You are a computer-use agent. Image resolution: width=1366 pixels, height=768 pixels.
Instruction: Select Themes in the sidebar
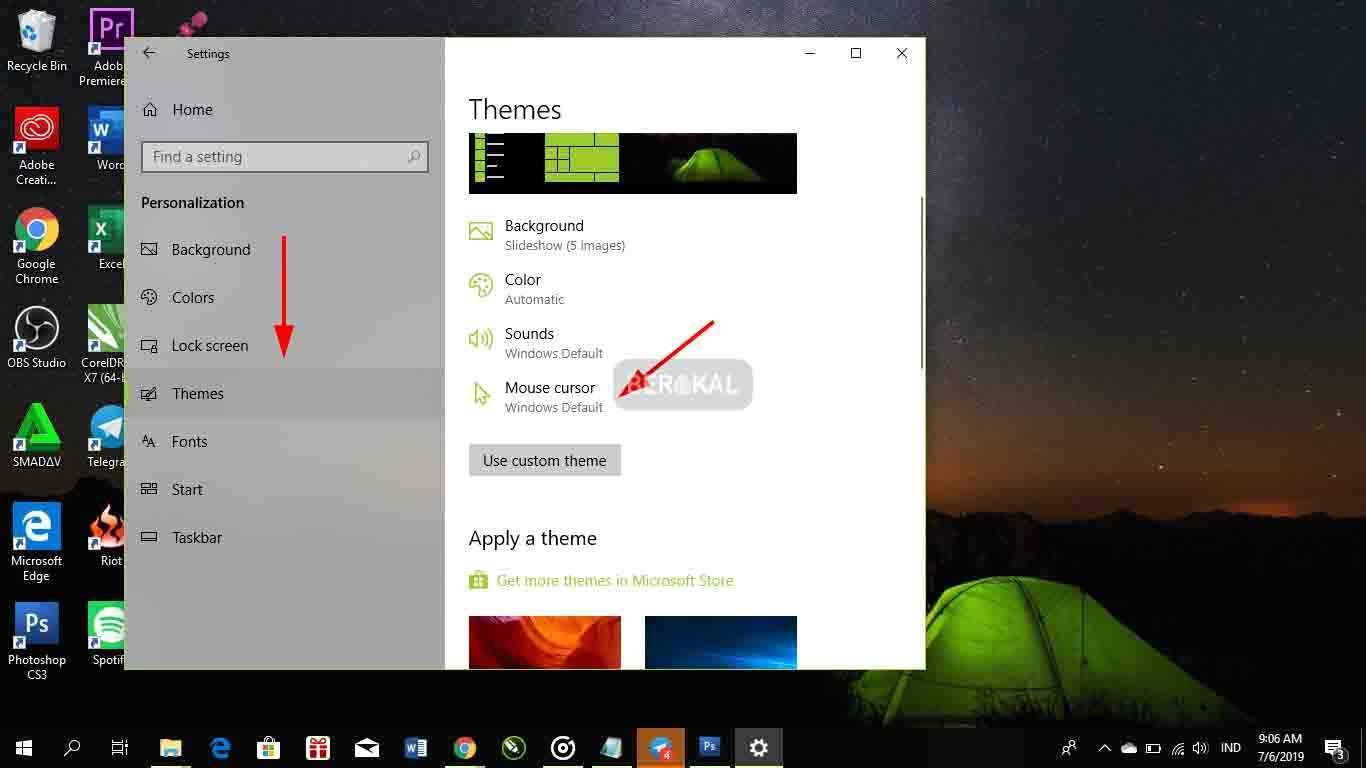click(284, 394)
